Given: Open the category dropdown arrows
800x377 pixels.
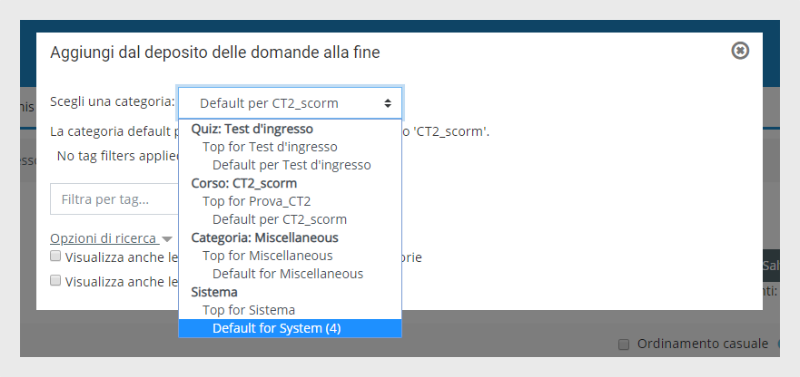Looking at the screenshot, I should coord(388,104).
